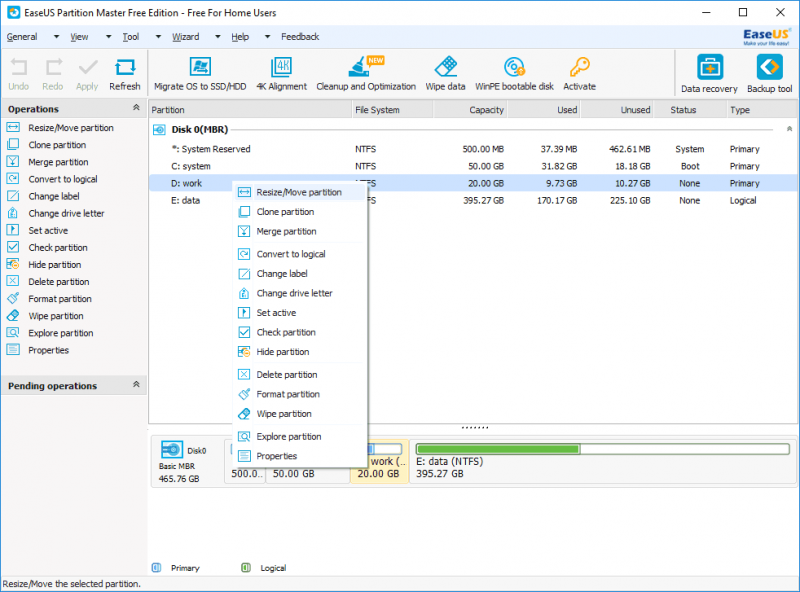Select Format partition from context menu

[288, 394]
